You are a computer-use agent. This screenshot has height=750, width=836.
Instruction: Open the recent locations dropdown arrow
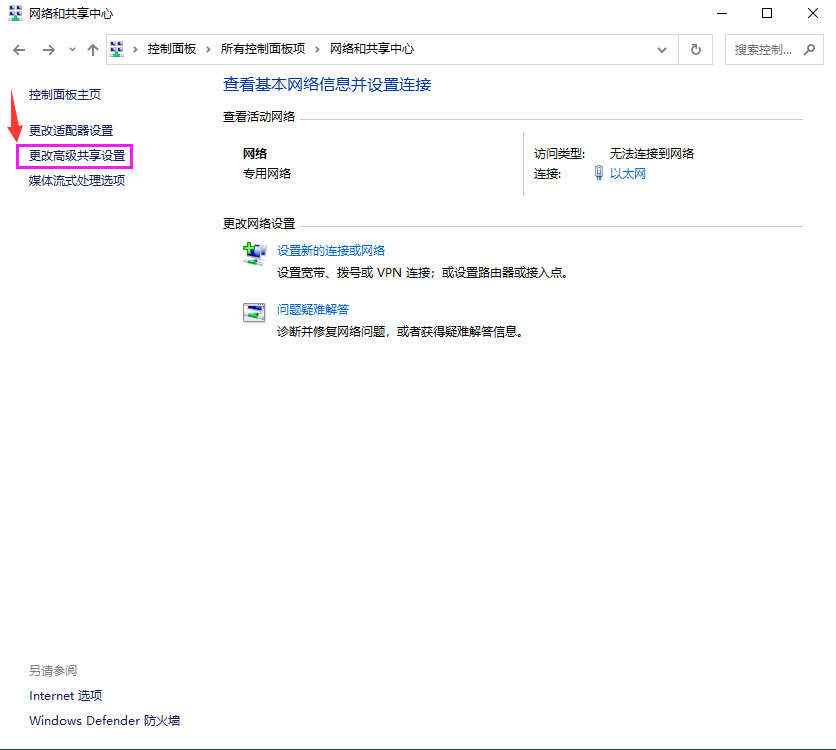click(72, 50)
